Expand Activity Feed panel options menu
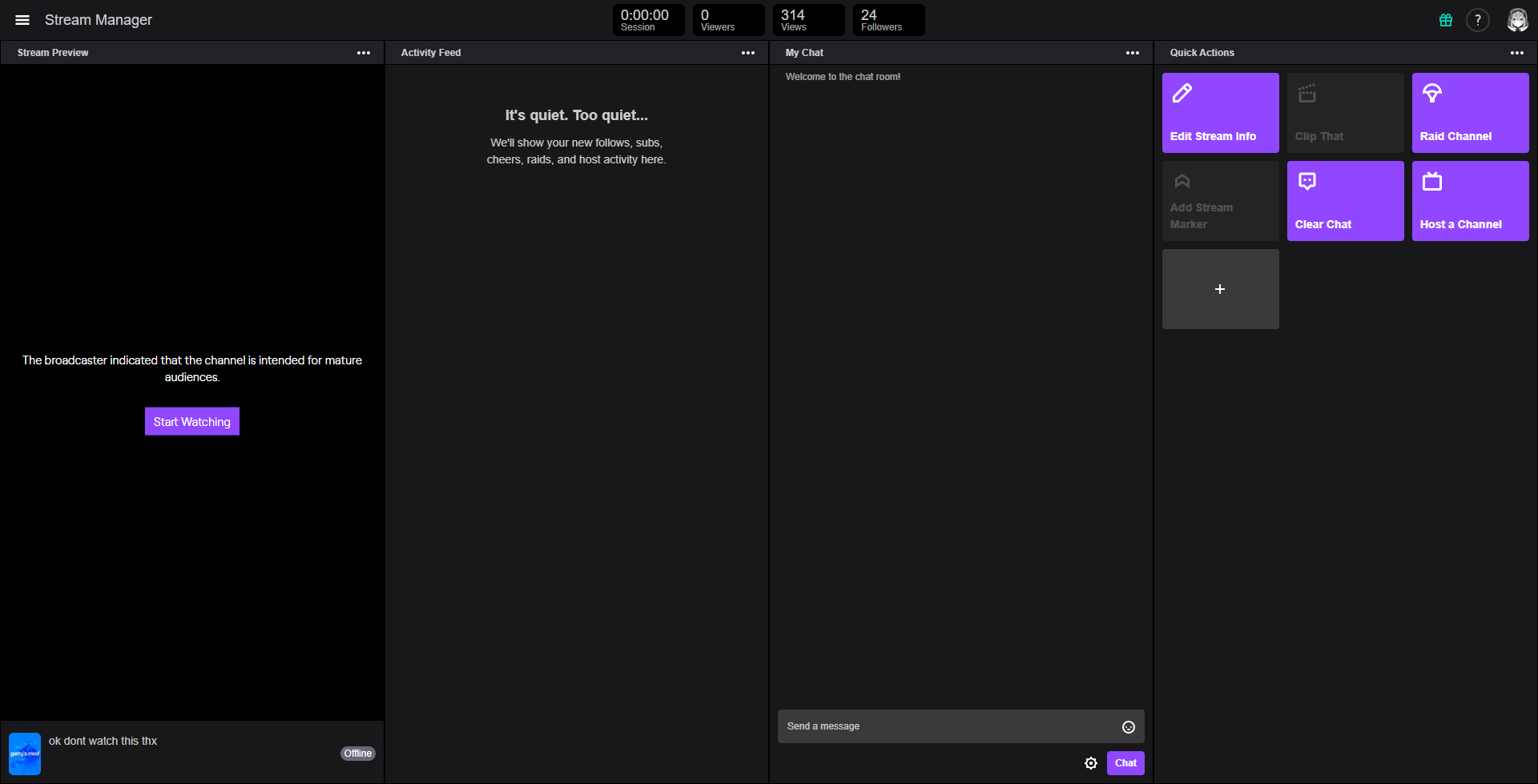 coord(748,53)
